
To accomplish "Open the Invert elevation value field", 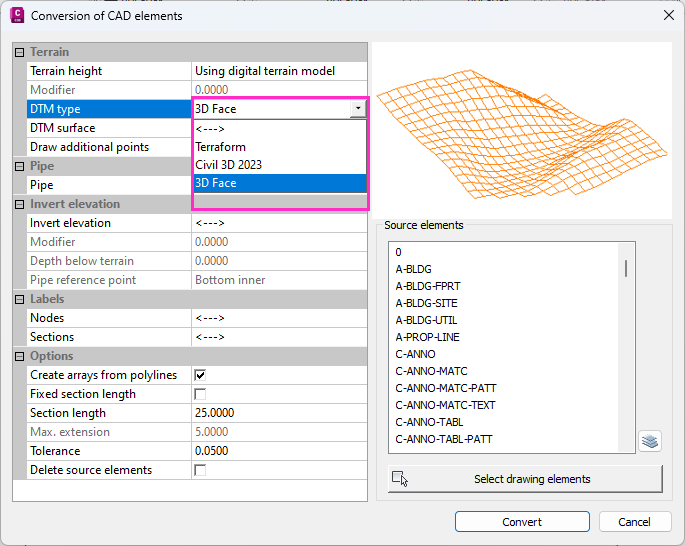I will tap(279, 223).
